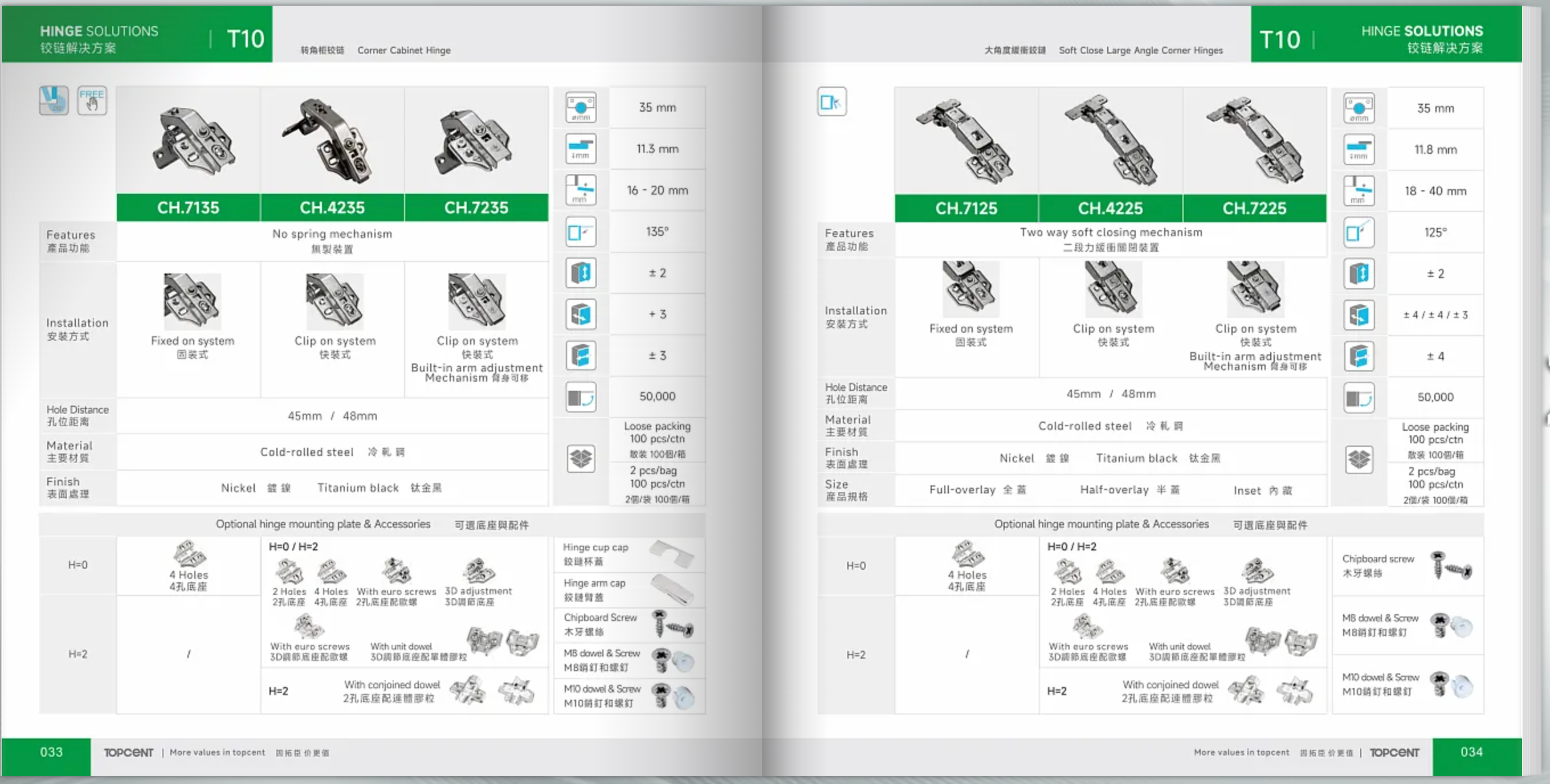Click the packing box icon on page 033
Viewport: 1550px width, 784px height.
(581, 459)
